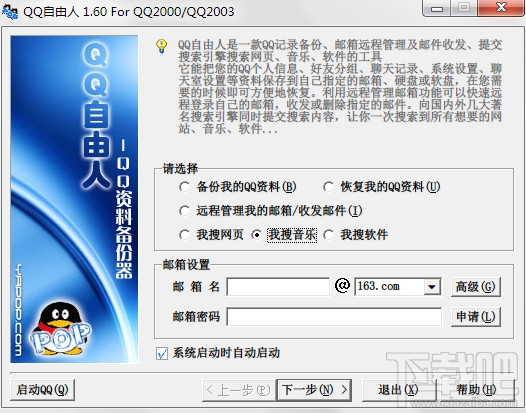Close the QQ自由人 window
Viewport: 526px width, 413px height.
tap(501, 8)
